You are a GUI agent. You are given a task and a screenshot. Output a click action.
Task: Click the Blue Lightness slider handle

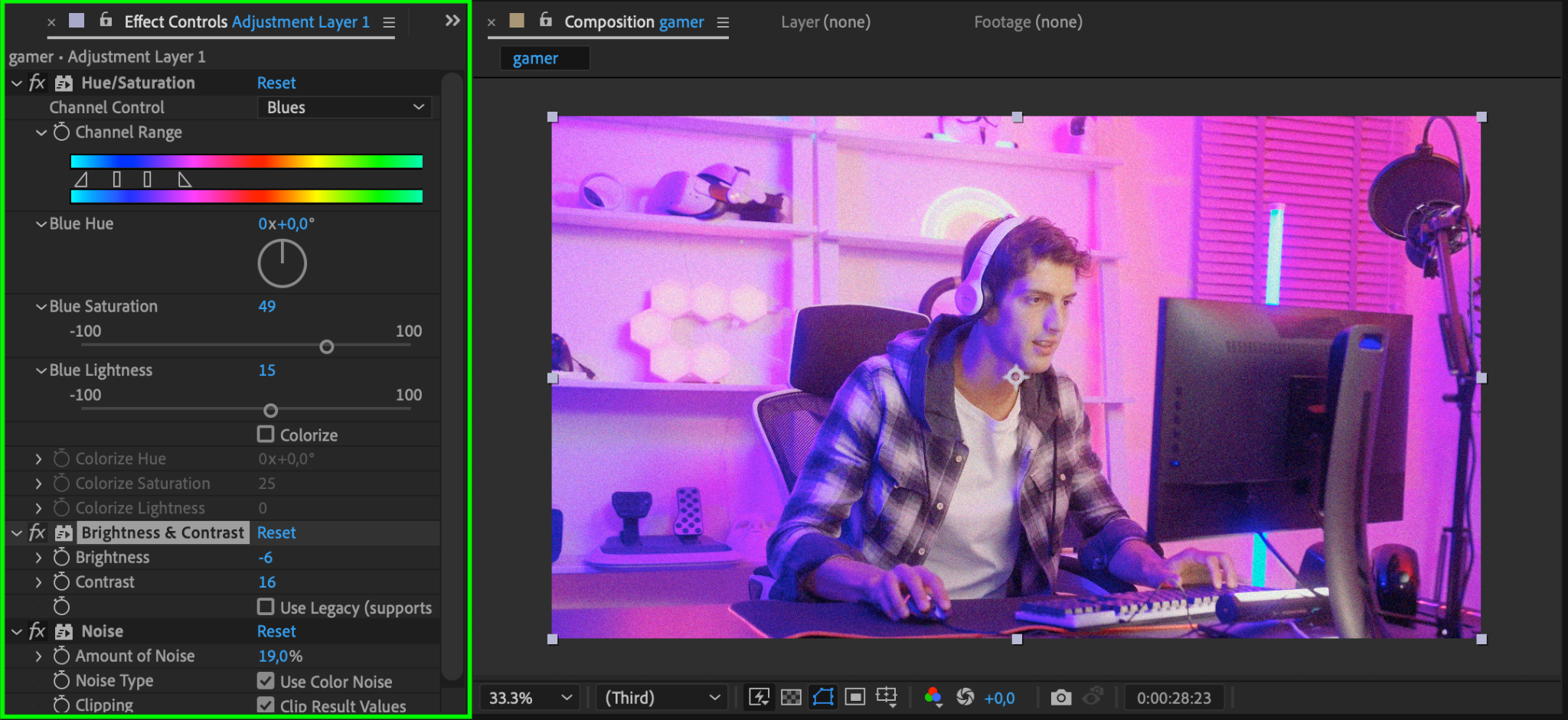pyautogui.click(x=270, y=411)
